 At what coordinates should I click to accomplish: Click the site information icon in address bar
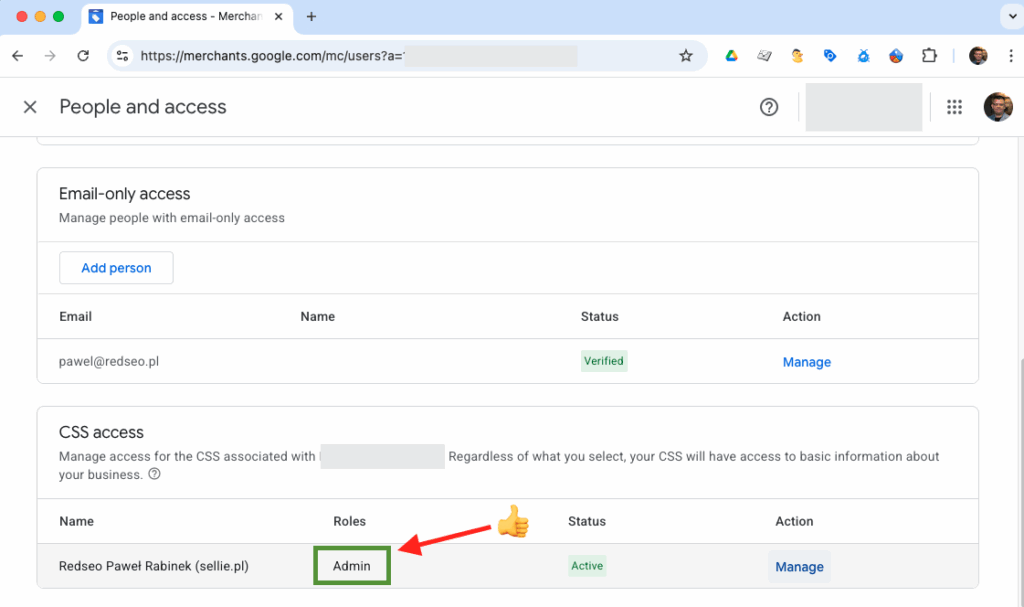tap(121, 56)
